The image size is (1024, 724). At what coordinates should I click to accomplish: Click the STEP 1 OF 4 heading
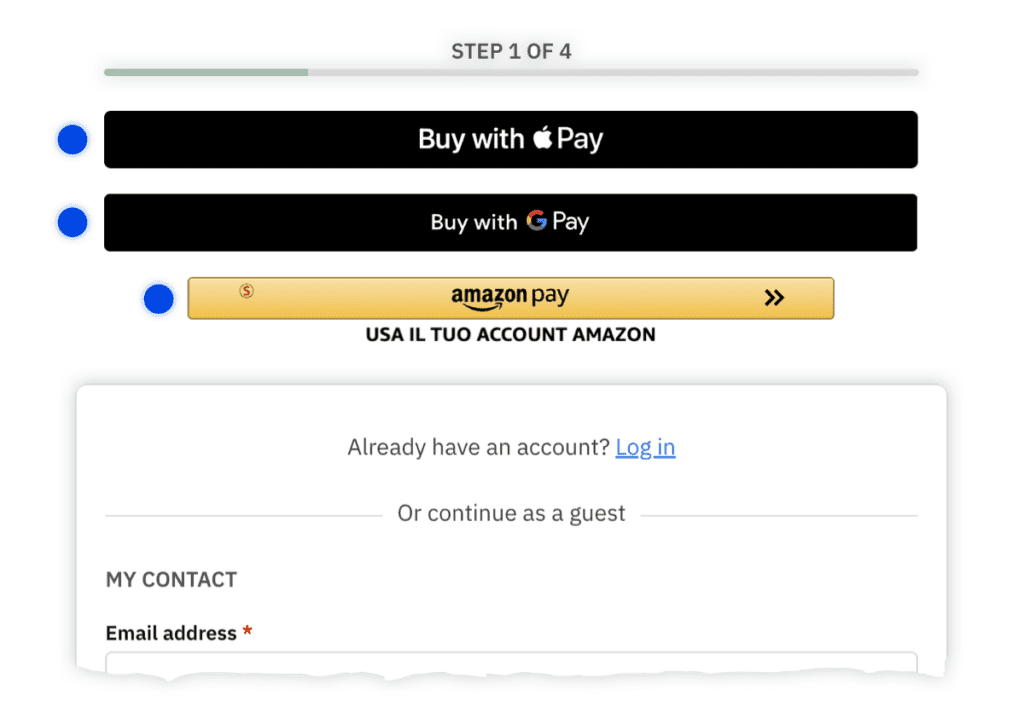(511, 51)
